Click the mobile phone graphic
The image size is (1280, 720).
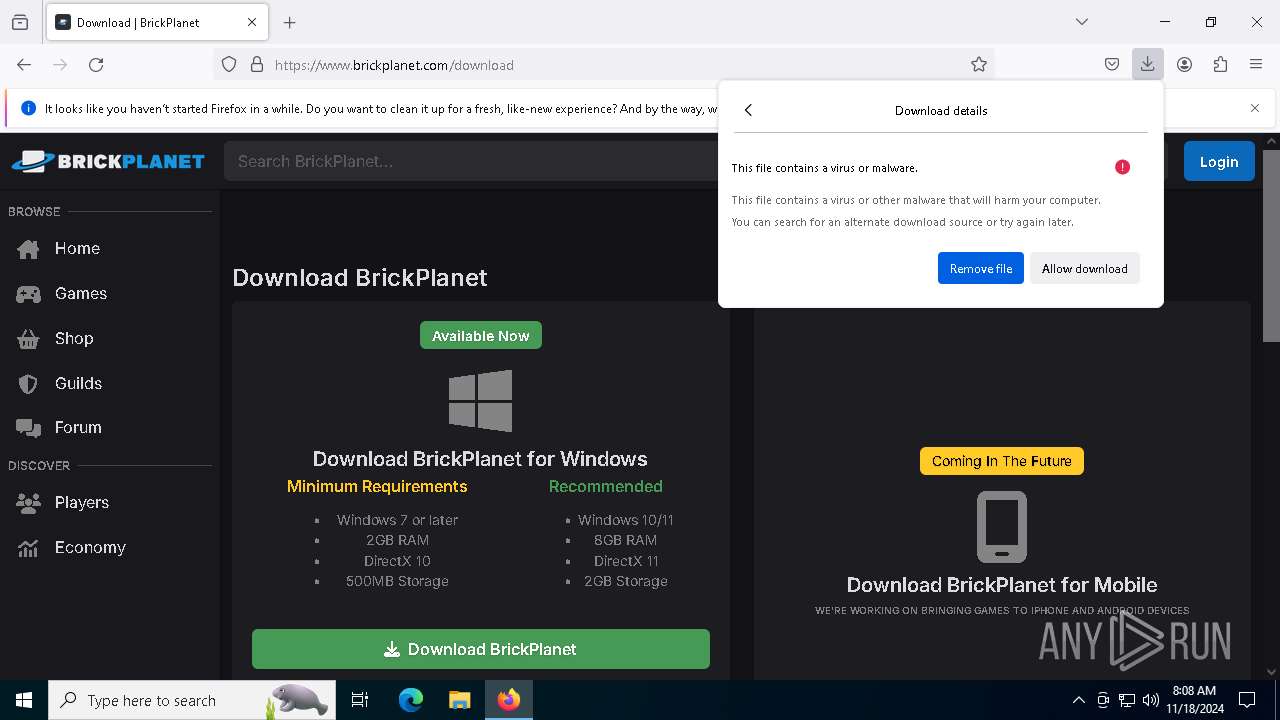click(1001, 527)
